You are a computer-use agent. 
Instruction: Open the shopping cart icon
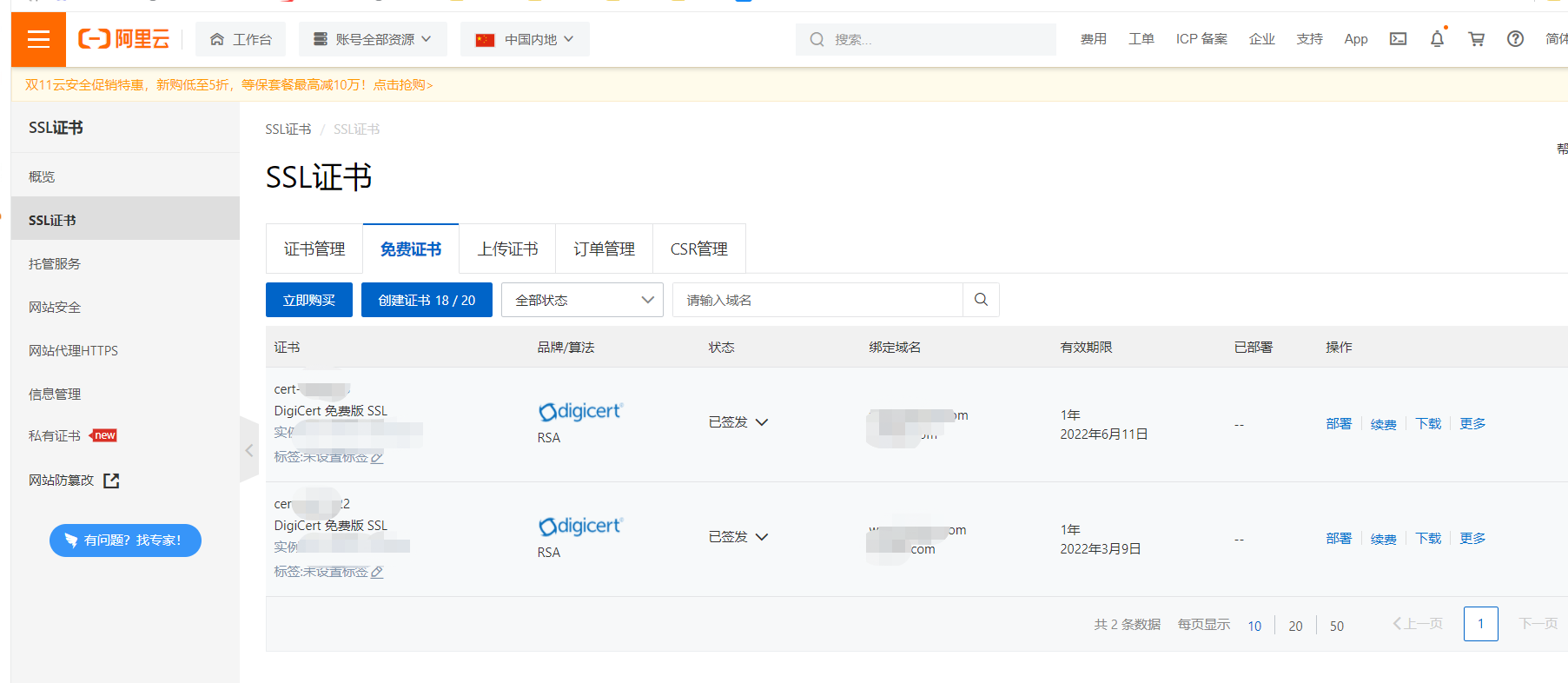(x=1476, y=39)
